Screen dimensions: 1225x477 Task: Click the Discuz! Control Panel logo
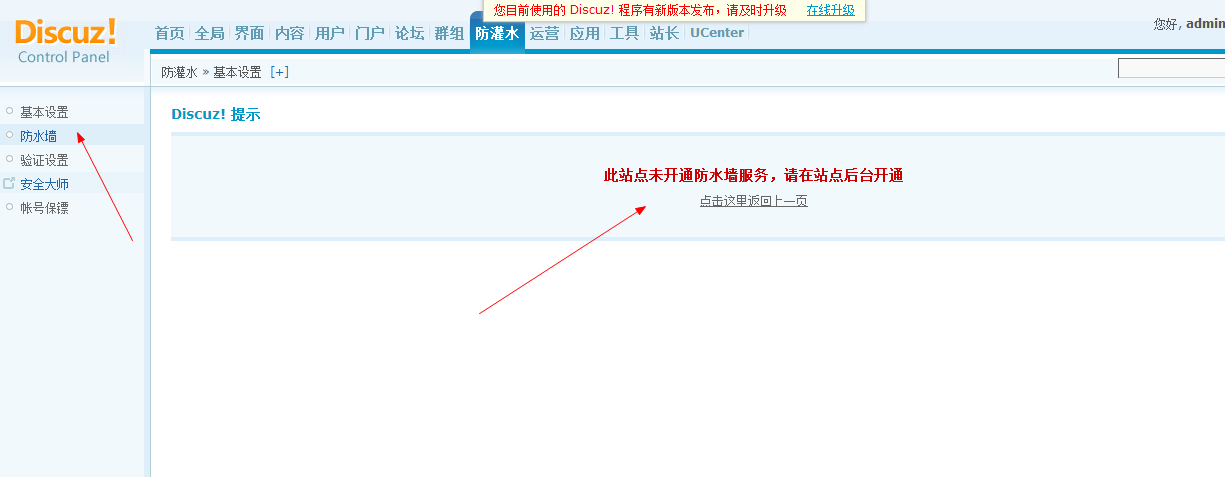66,41
